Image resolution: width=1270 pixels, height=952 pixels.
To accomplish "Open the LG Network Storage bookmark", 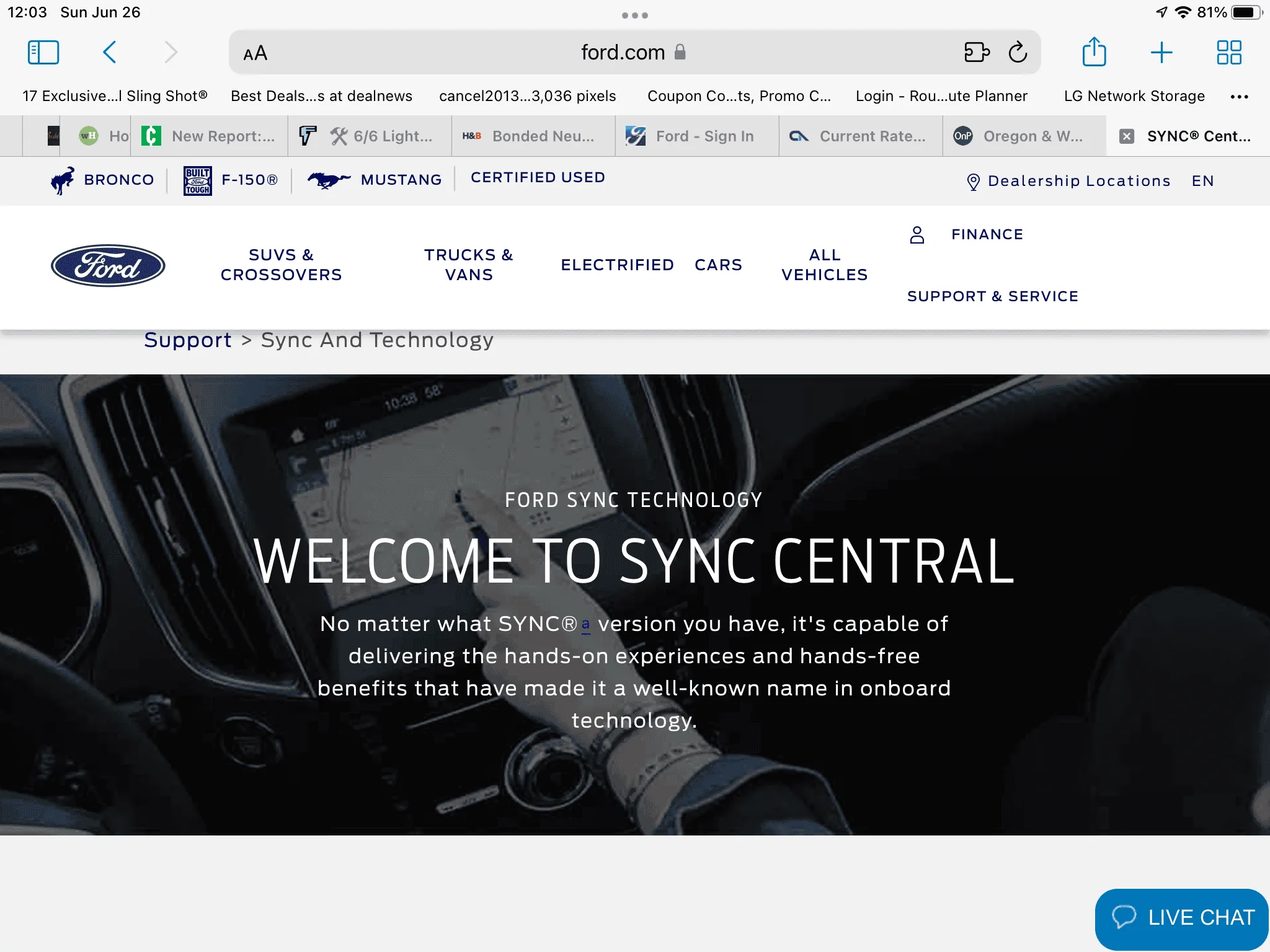I will [1134, 96].
